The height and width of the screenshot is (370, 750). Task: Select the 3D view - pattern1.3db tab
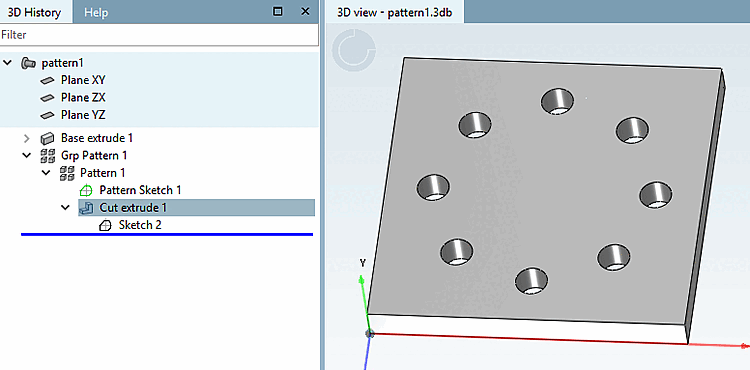pos(394,12)
